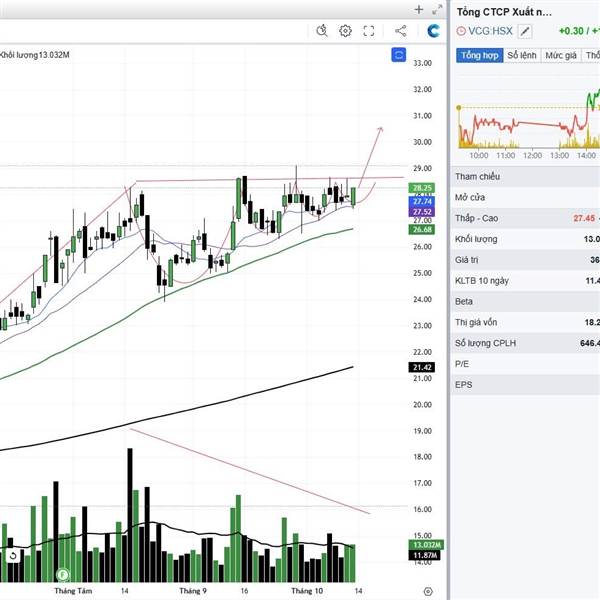Click the Mở cửa row
This screenshot has height=600, width=600.
(x=526, y=197)
